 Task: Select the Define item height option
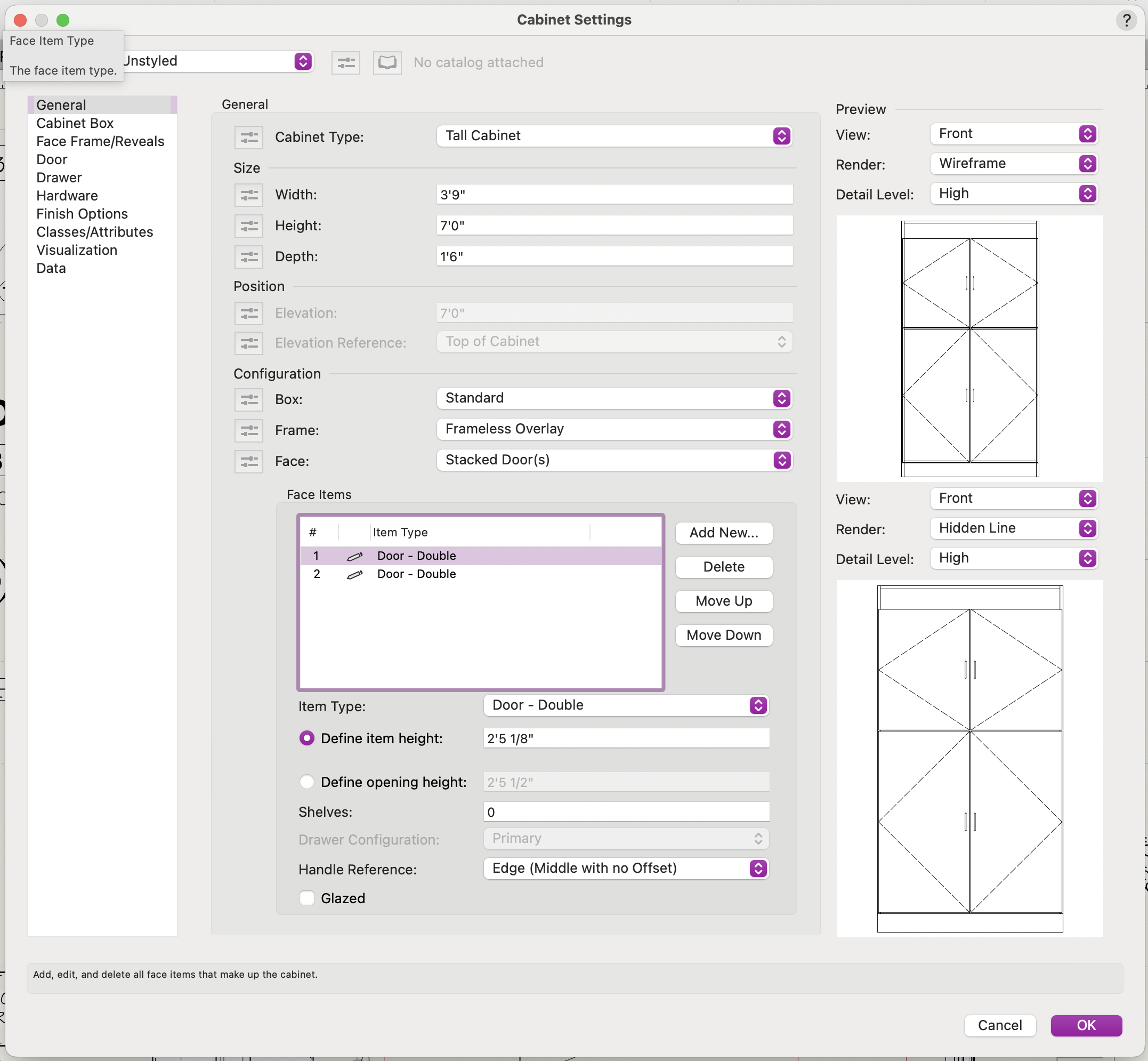307,738
